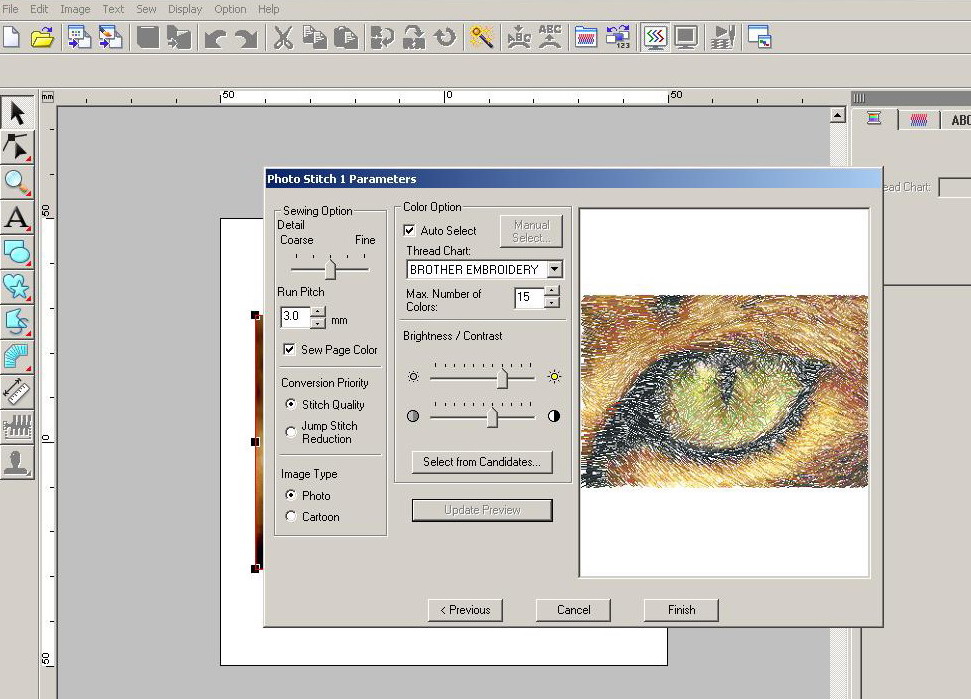Select the arrow selection tool
Viewport: 971px width, 699px height.
click(17, 113)
